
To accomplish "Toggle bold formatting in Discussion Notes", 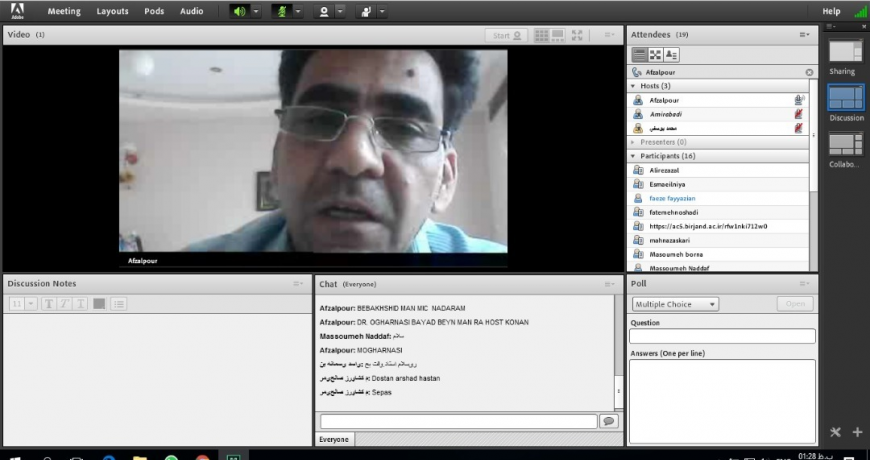I will coord(49,304).
